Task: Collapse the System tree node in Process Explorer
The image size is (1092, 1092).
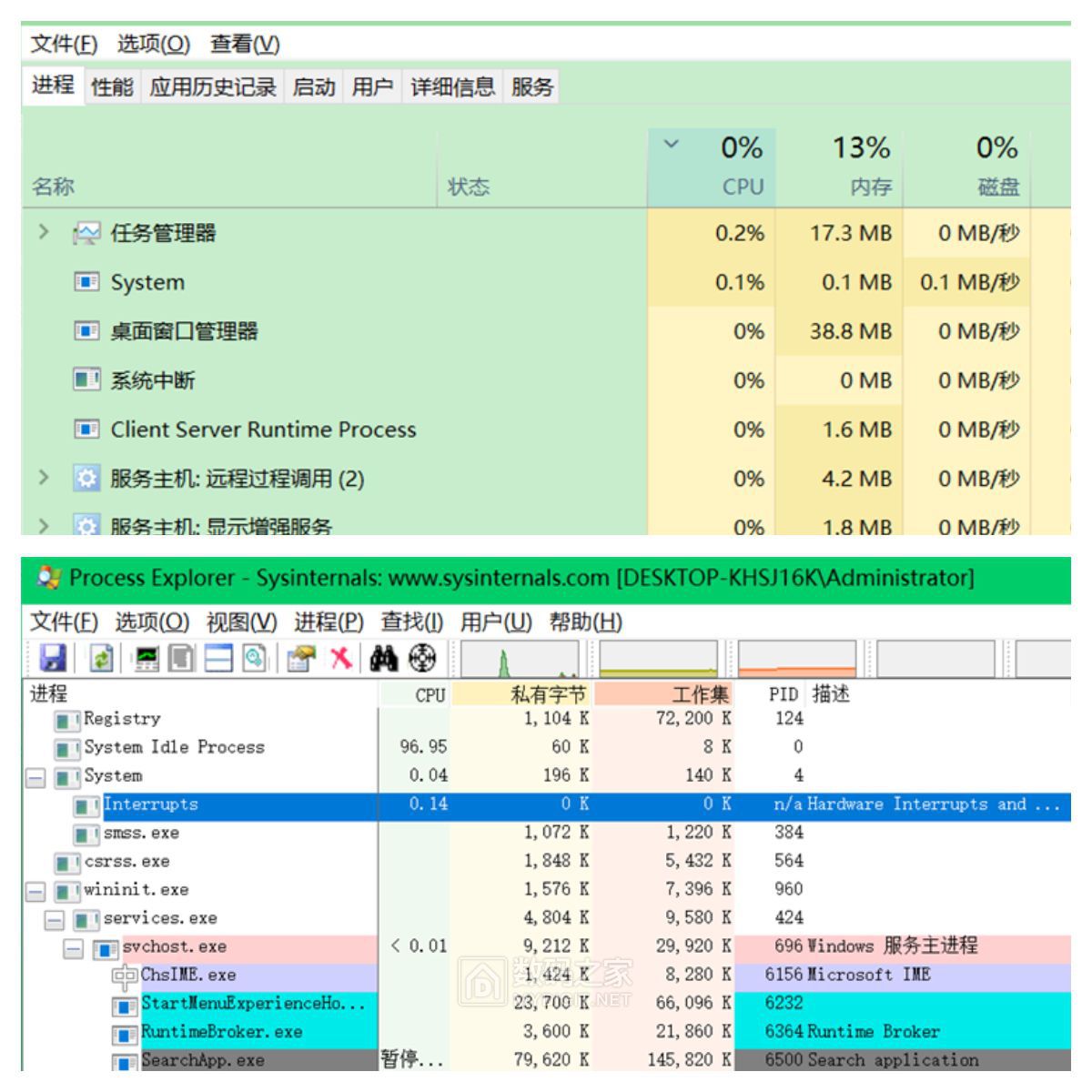Action: [x=35, y=779]
